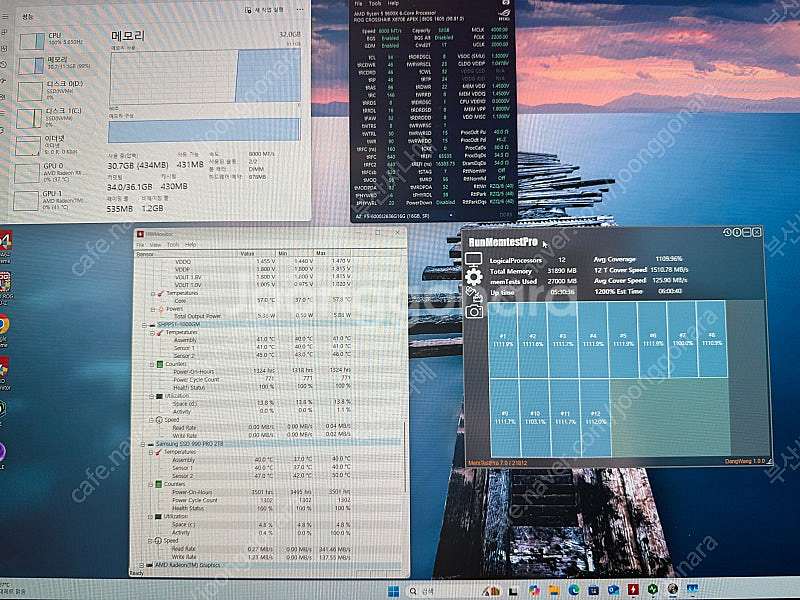Viewport: 800px width, 600px height.
Task: Open Microsoft Edge from the taskbar
Action: tap(573, 590)
